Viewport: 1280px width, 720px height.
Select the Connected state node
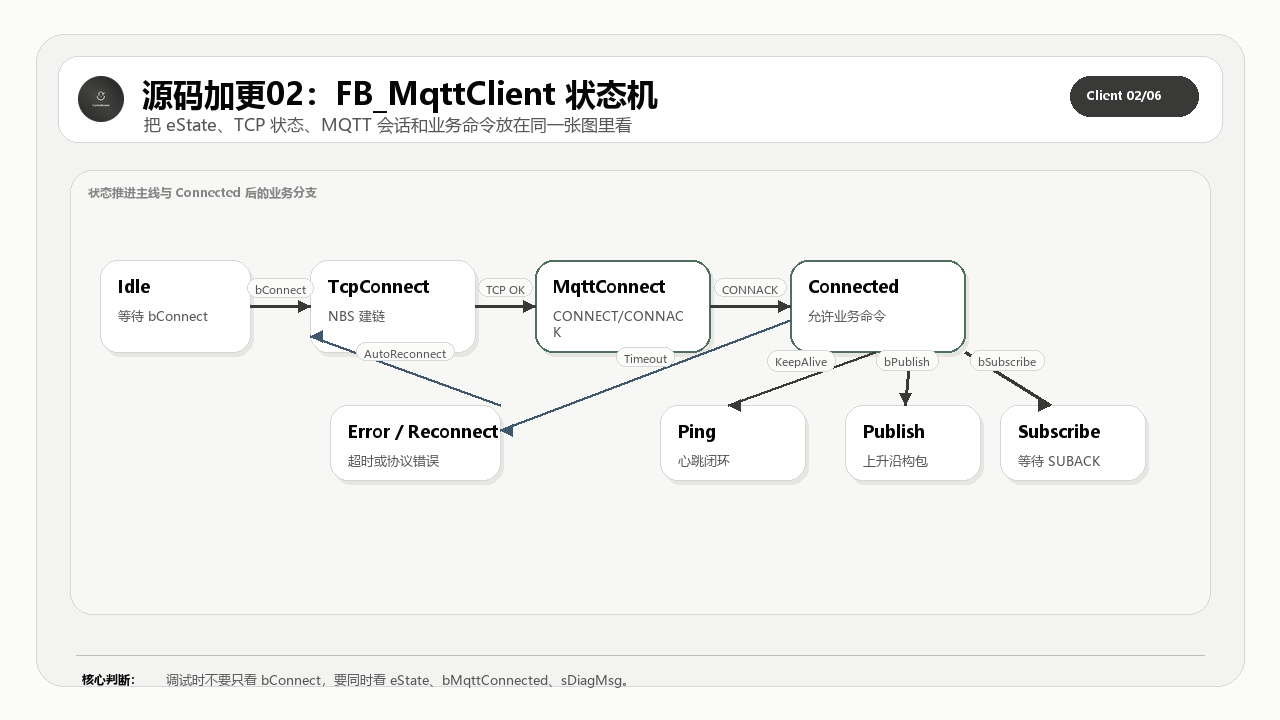coord(878,306)
